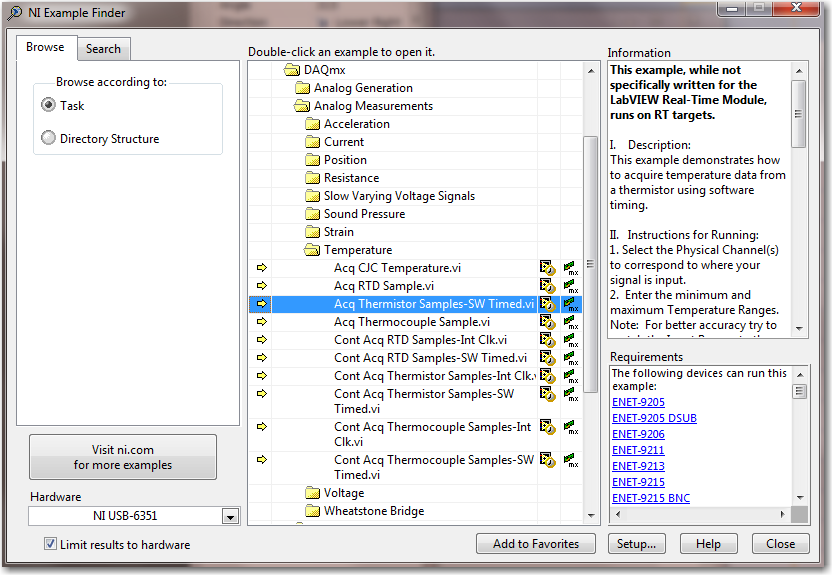Click the yellow arrow beside Cont Acq Thermocouple Samples-SW Timed.vi

[x=262, y=460]
